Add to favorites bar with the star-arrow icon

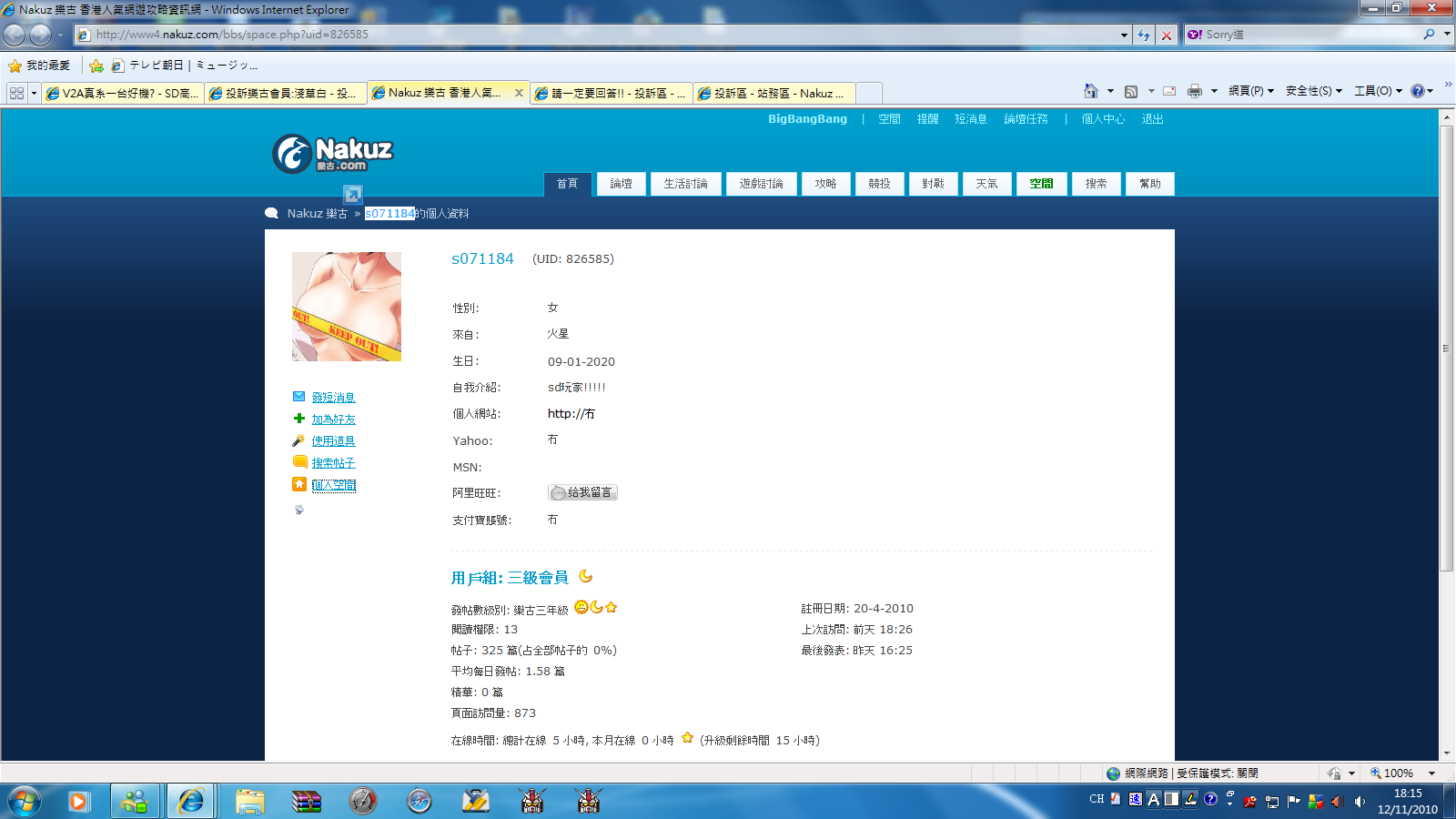96,66
